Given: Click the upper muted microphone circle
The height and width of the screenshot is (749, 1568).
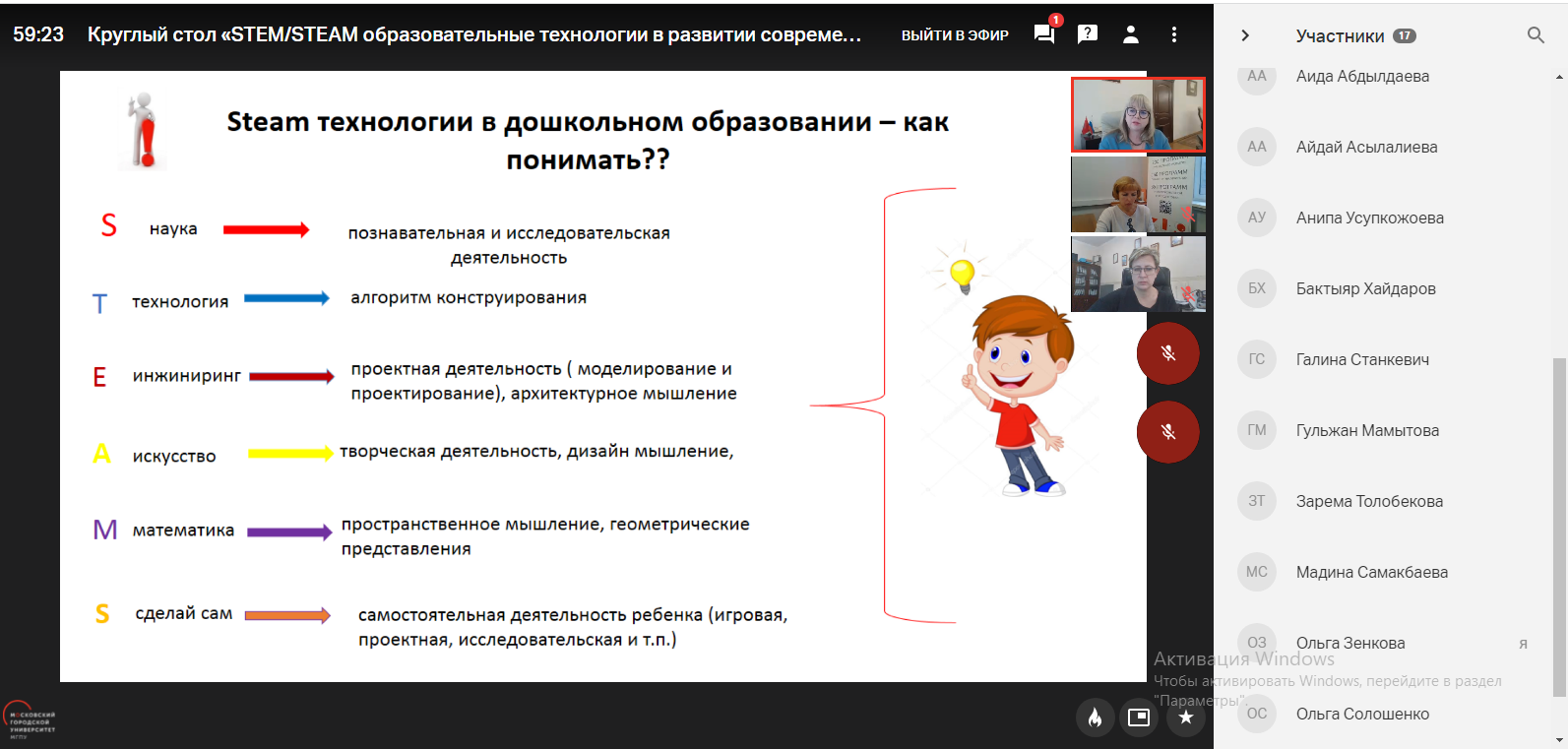Looking at the screenshot, I should pos(1168,353).
